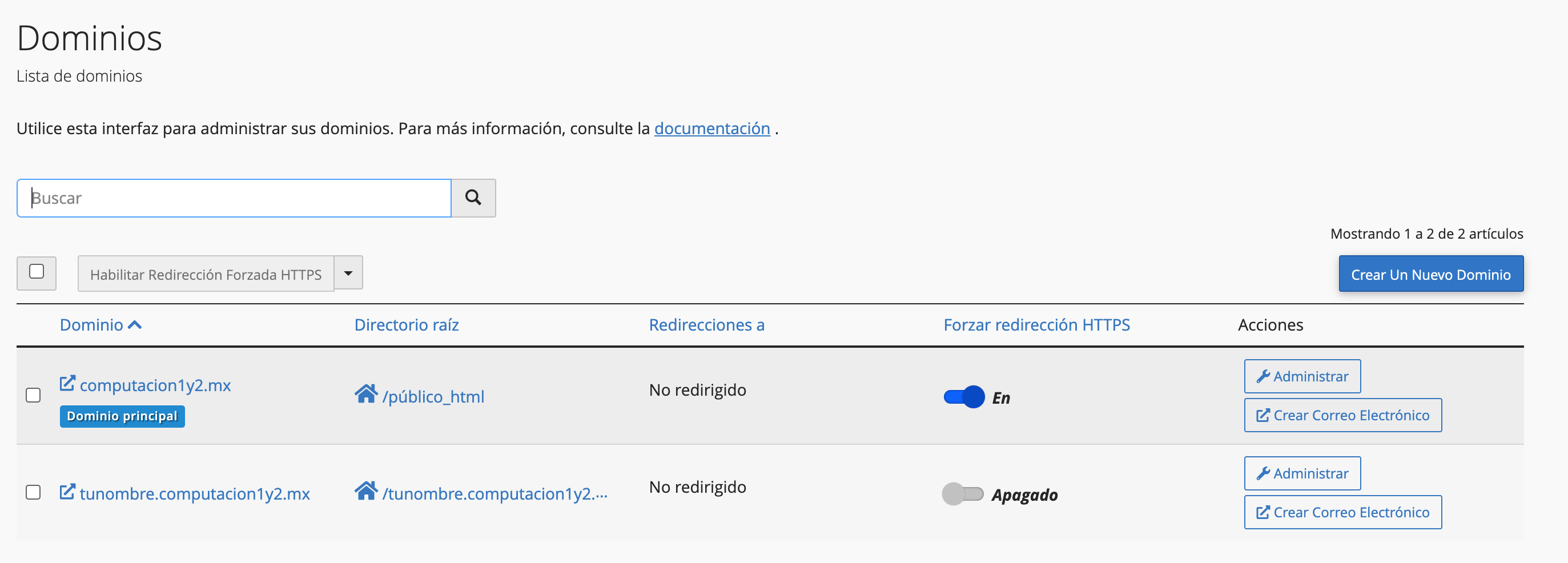Click sort arrow next to Dominio header
1568x563 pixels.
[135, 325]
